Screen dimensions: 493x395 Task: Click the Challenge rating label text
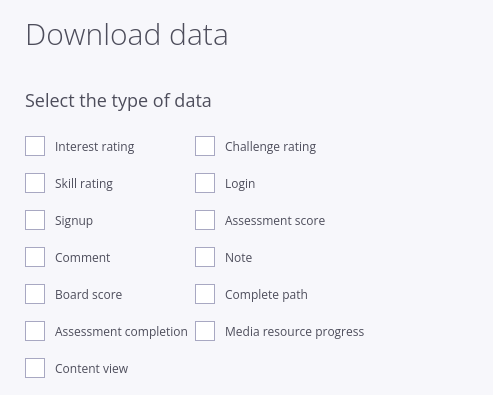click(x=270, y=147)
